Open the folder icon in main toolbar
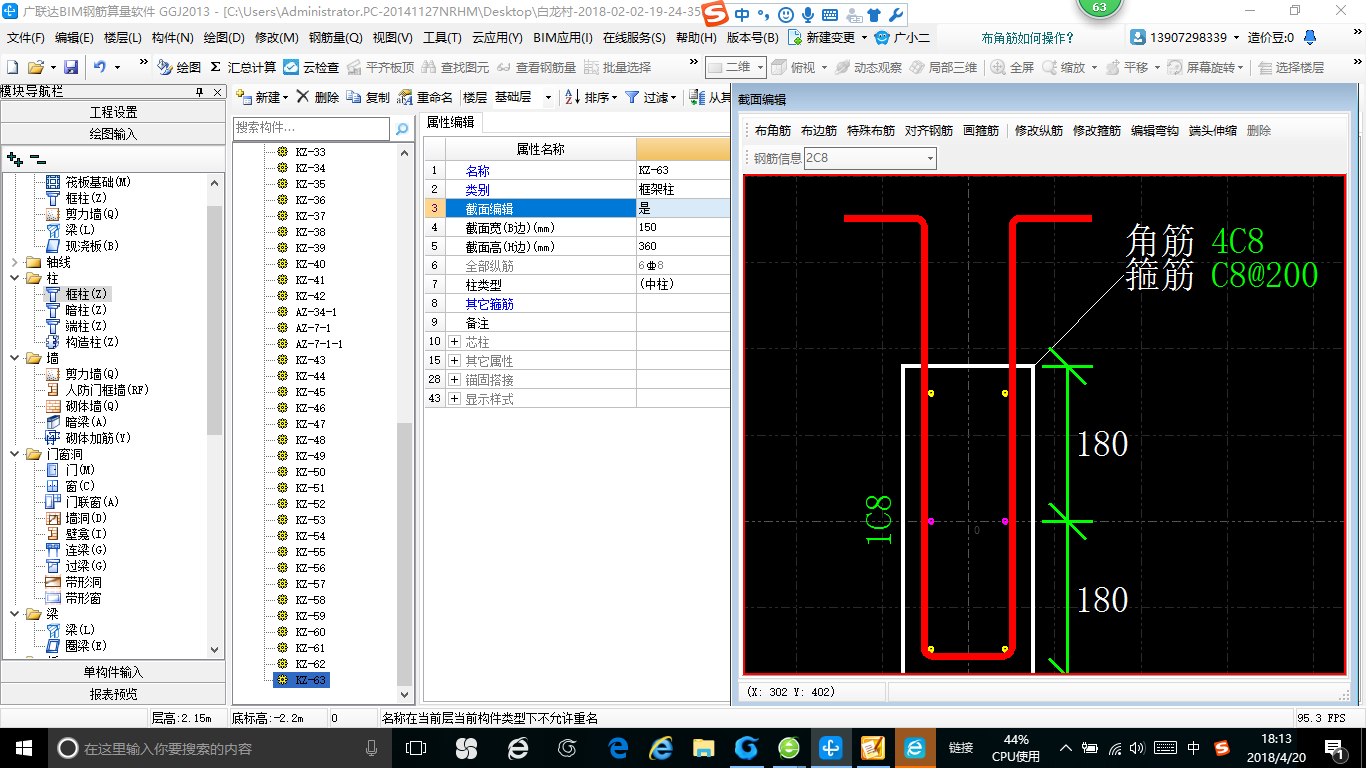 (35, 67)
